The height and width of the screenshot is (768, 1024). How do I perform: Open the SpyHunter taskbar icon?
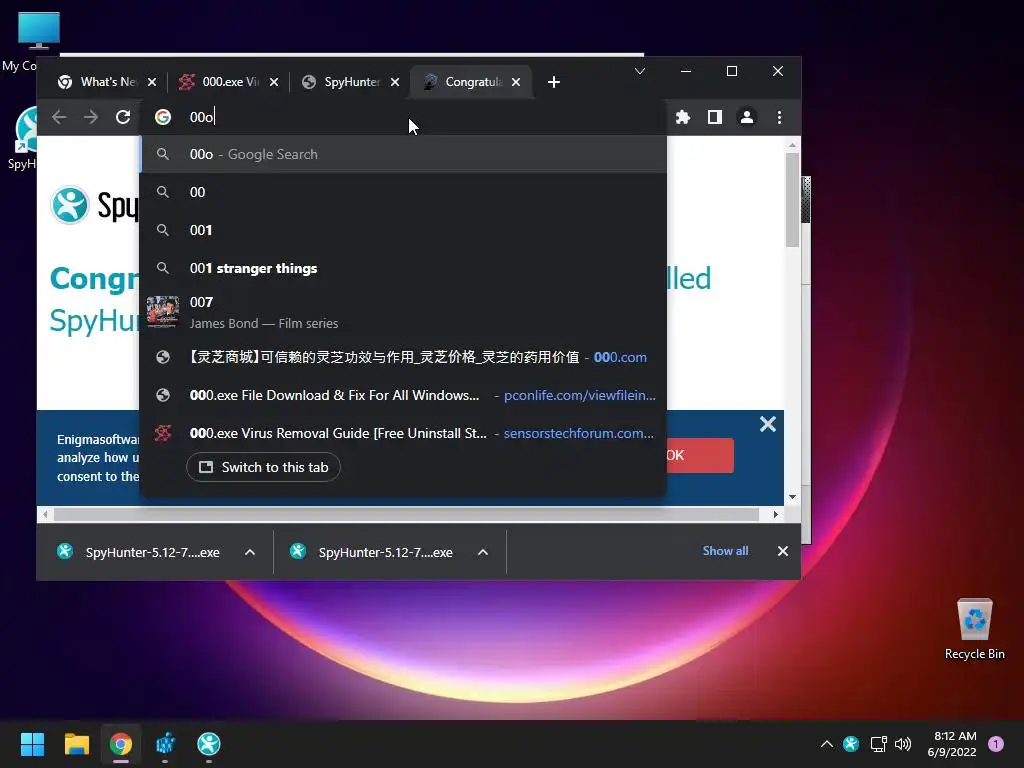click(209, 744)
